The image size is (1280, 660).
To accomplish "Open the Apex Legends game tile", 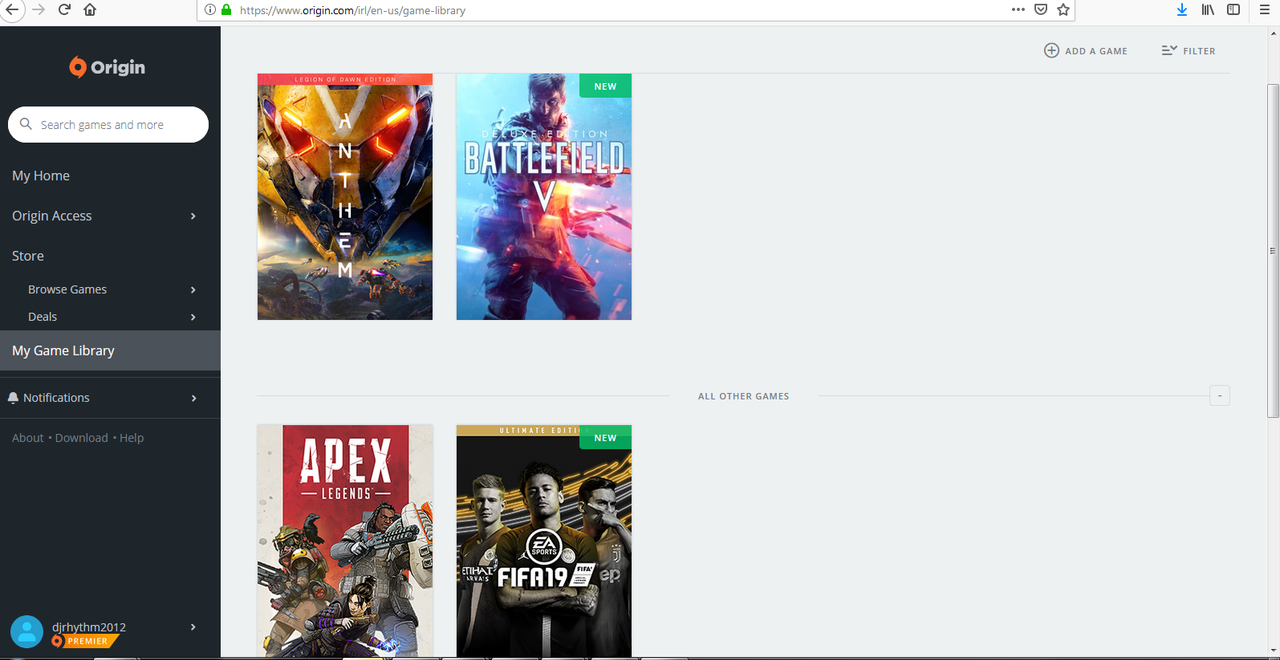I will click(x=345, y=541).
